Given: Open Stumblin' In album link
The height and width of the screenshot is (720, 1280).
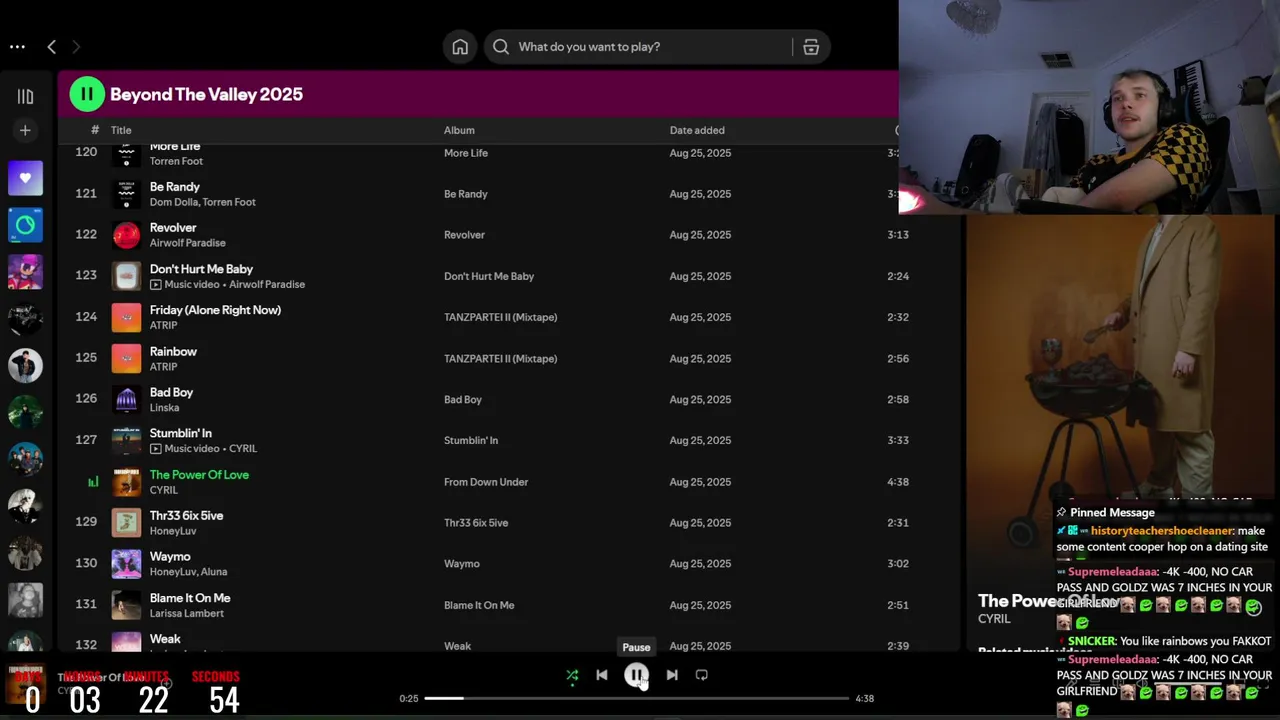Looking at the screenshot, I should click(471, 440).
